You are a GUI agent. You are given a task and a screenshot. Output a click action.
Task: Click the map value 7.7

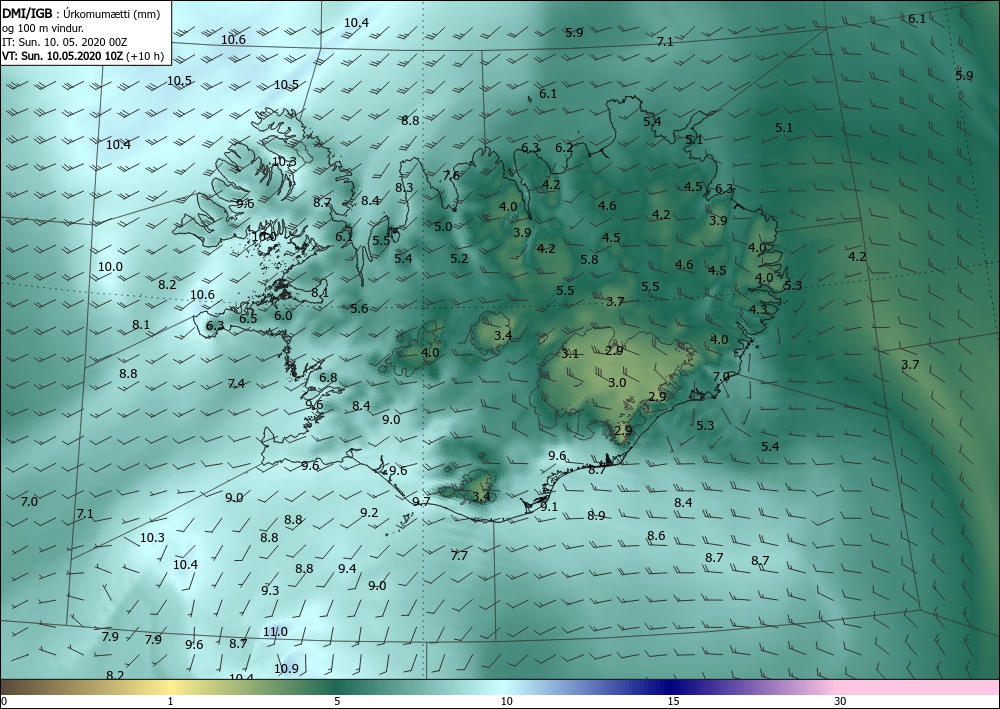click(459, 556)
